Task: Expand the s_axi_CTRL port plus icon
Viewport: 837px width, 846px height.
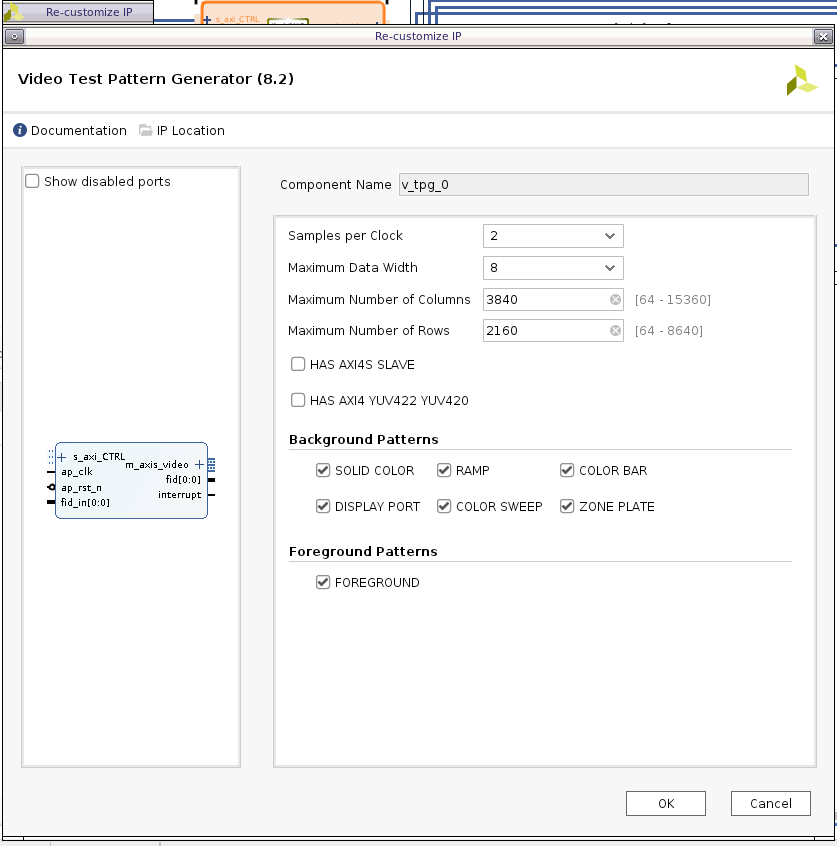Action: [62, 457]
